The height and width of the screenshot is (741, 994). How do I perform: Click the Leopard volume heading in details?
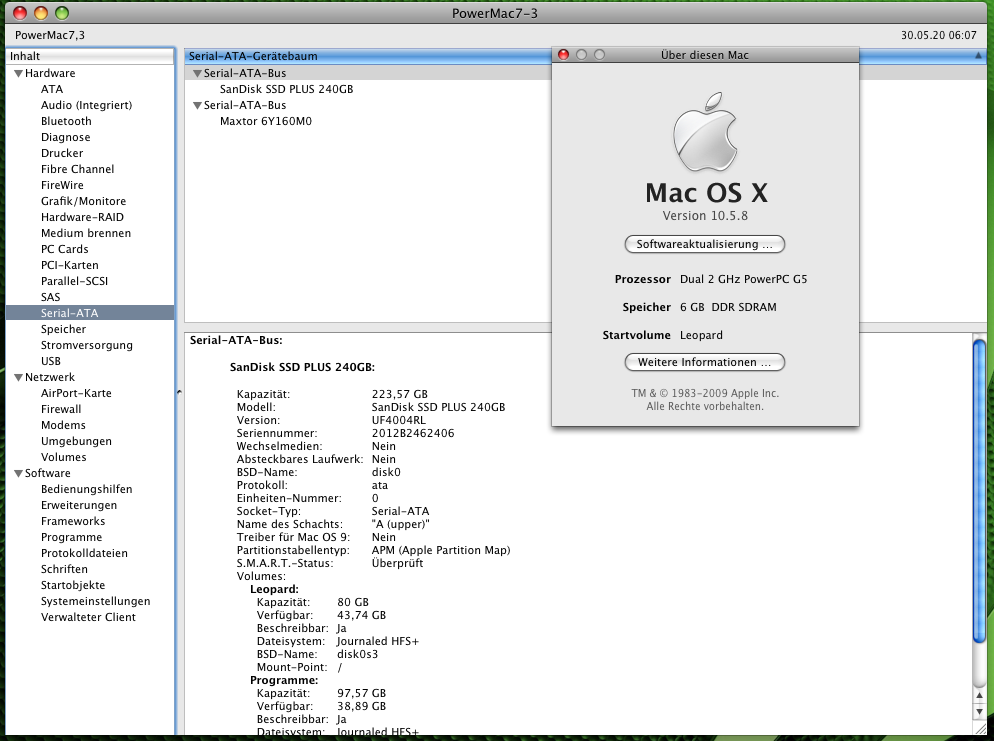tap(274, 590)
